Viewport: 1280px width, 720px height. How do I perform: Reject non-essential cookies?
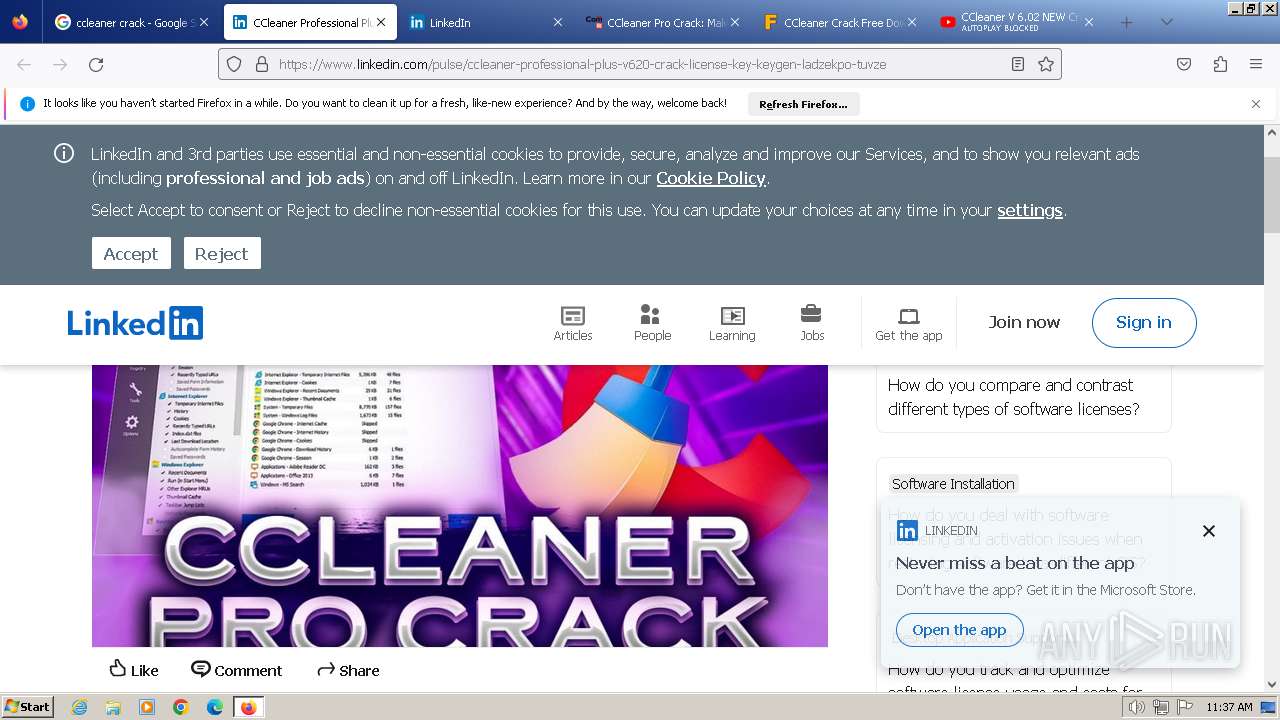pyautogui.click(x=222, y=254)
